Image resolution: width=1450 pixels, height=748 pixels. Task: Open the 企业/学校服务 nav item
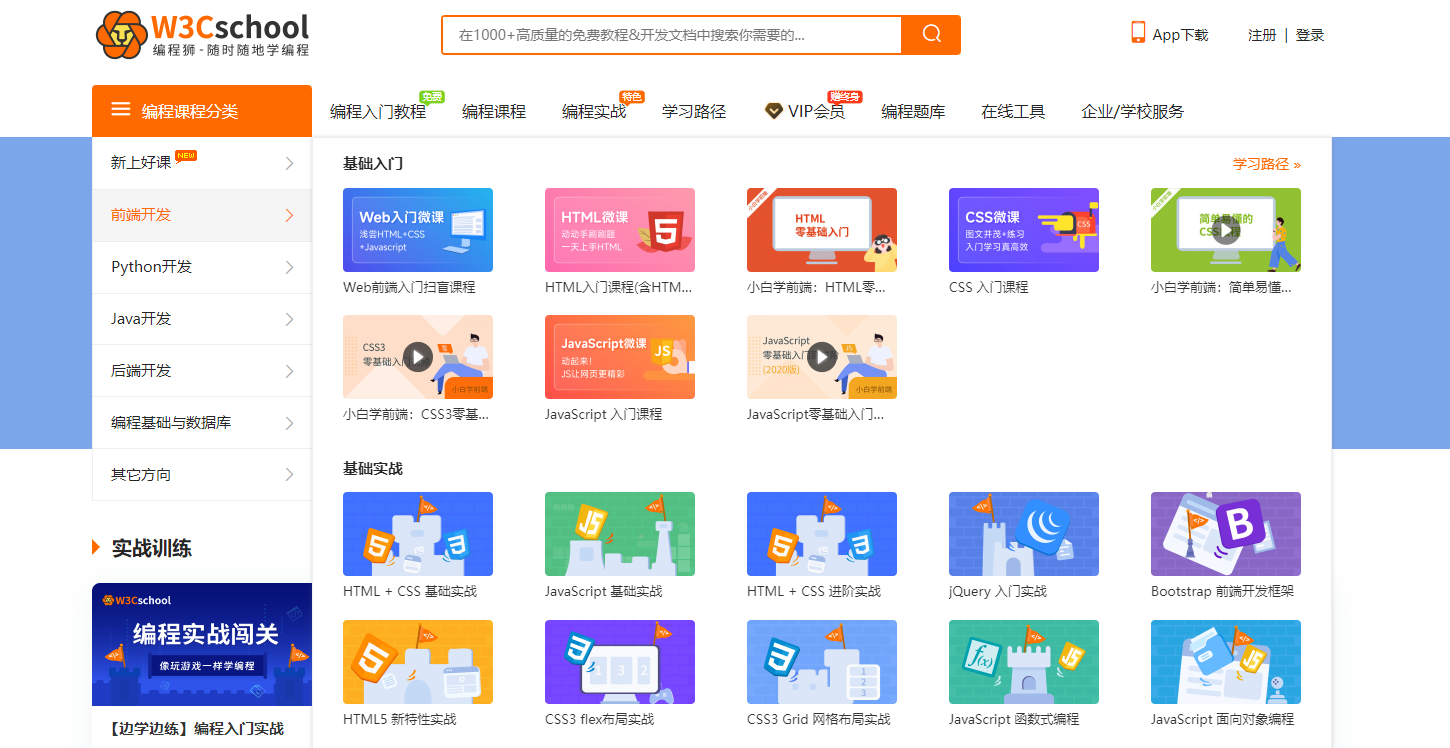1133,111
